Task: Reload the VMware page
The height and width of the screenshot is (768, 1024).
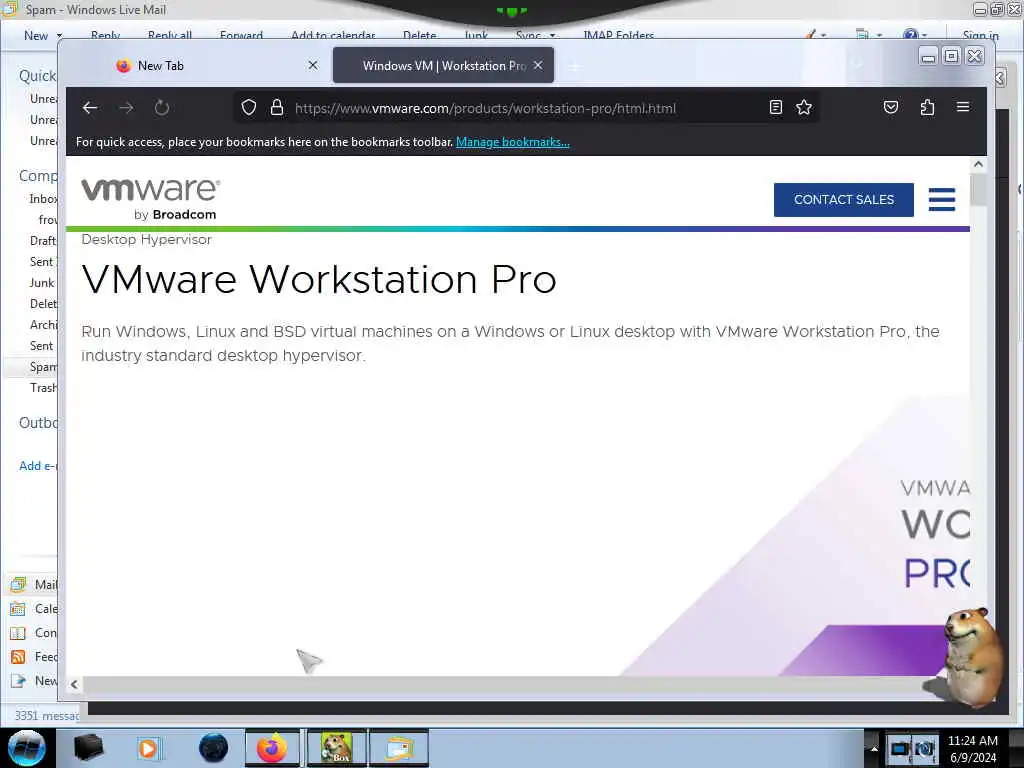Action: pos(162,108)
